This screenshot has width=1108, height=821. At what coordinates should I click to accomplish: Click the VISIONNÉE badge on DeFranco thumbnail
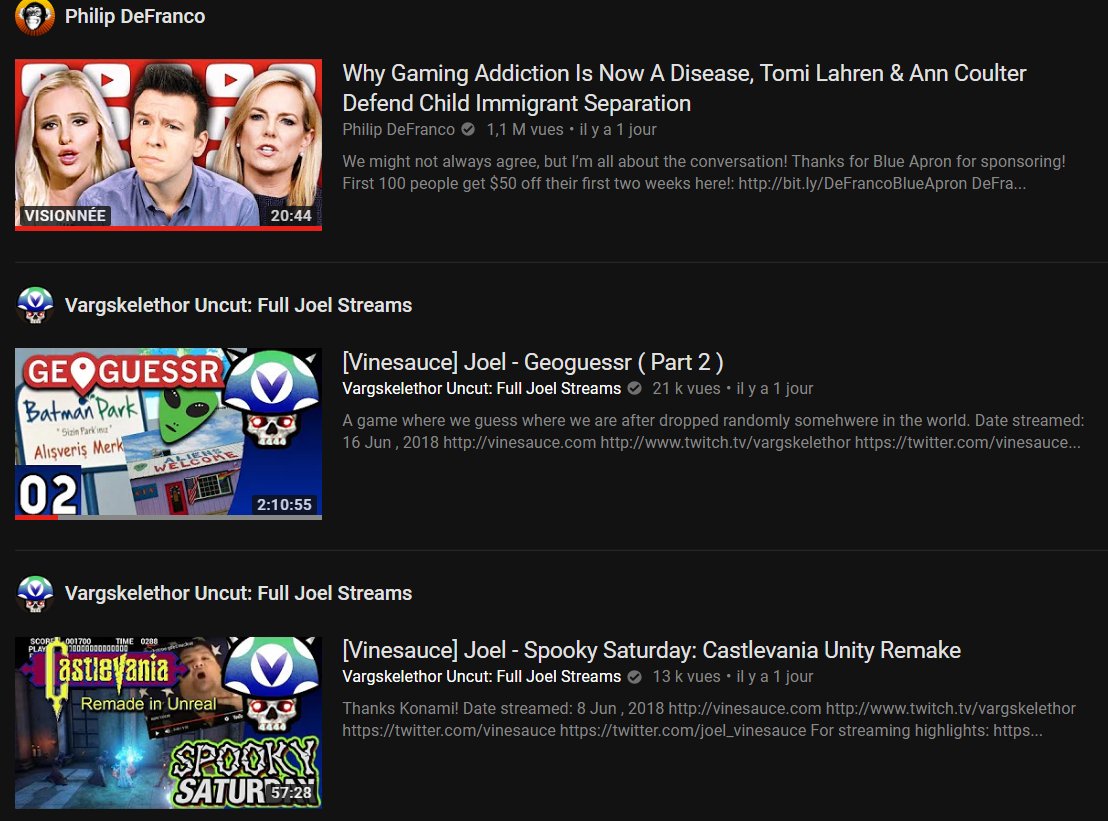65,215
